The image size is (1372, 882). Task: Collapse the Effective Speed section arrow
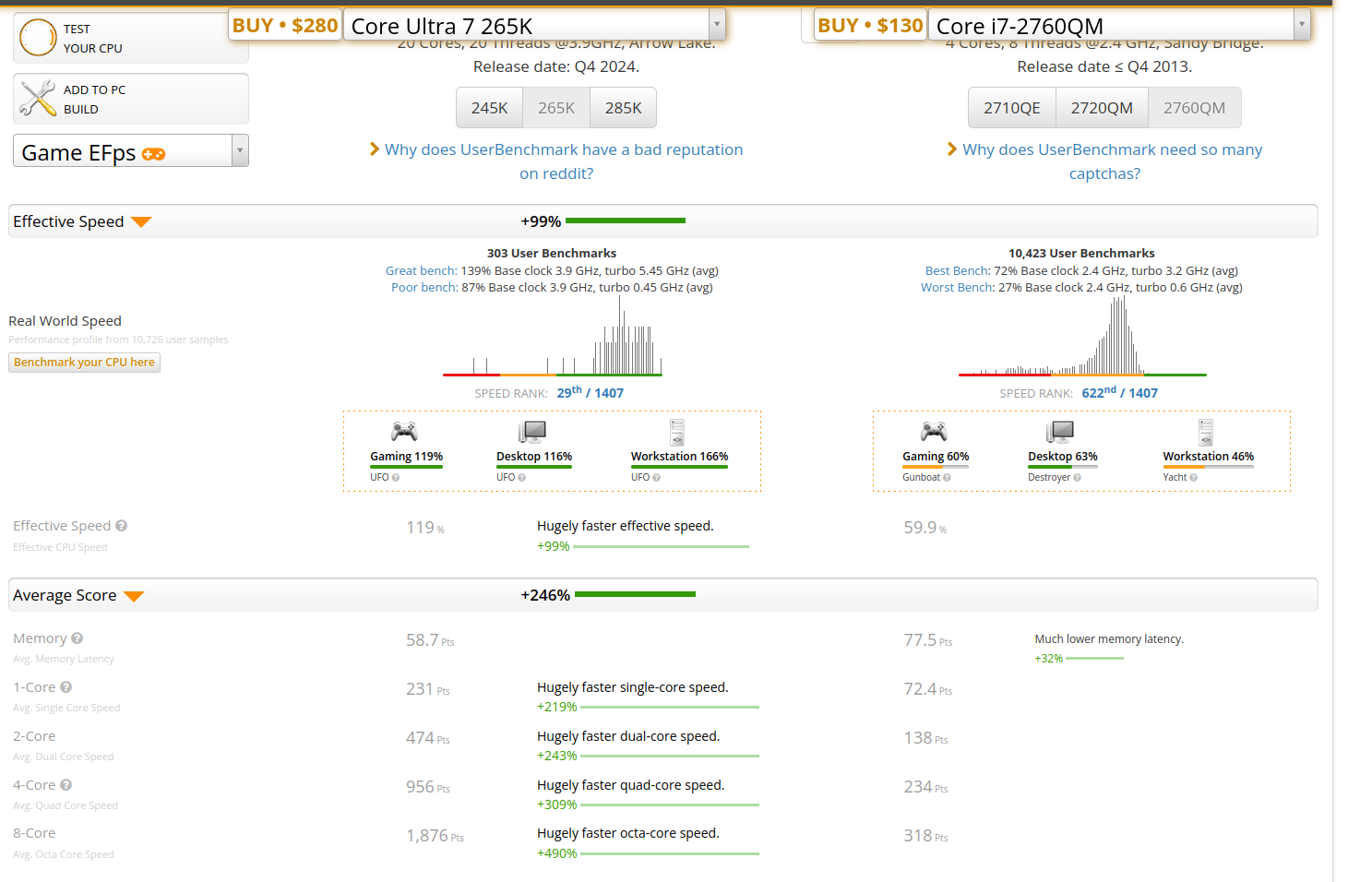(141, 222)
